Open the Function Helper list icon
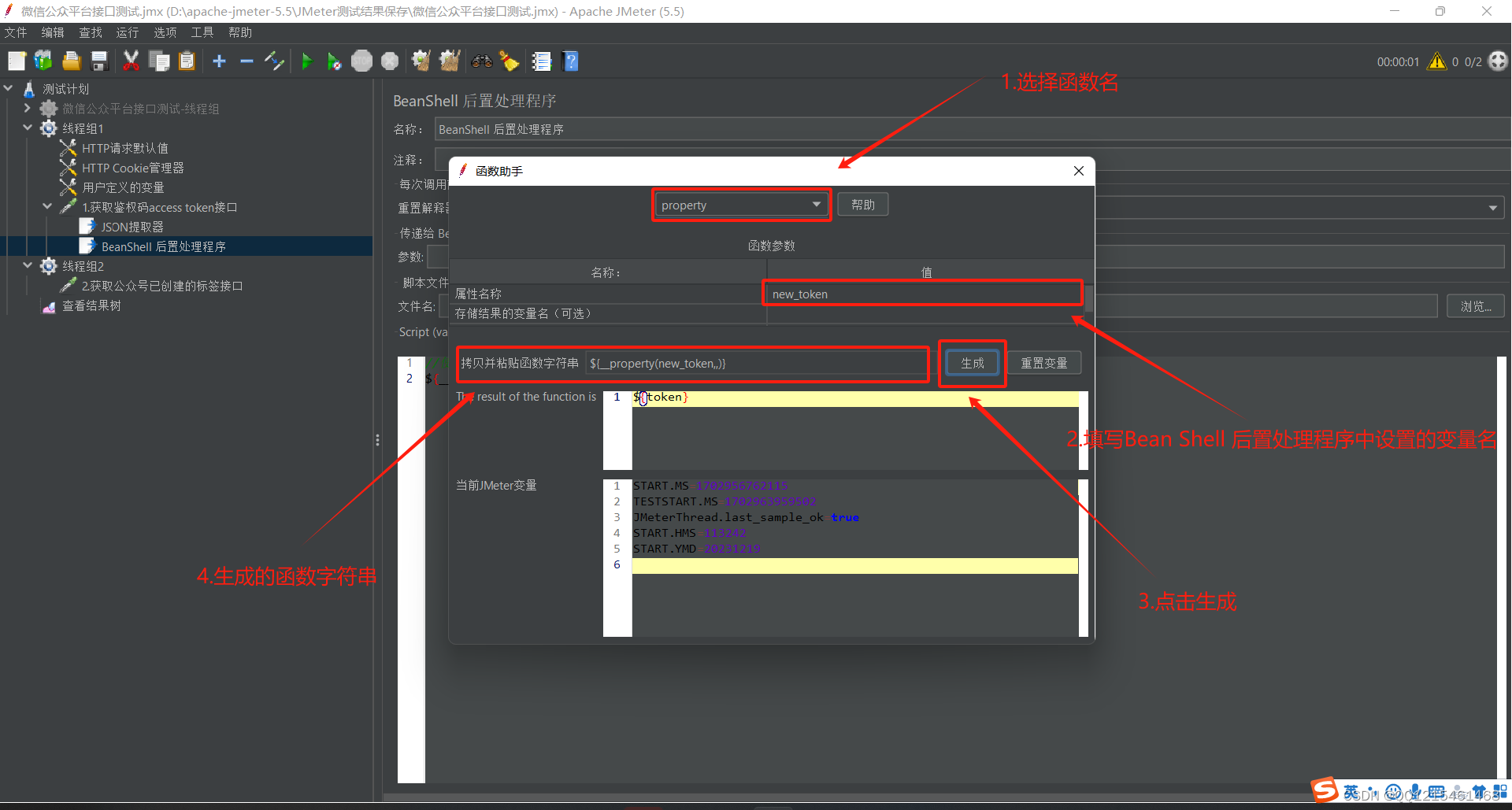The height and width of the screenshot is (810, 1512). pos(541,61)
